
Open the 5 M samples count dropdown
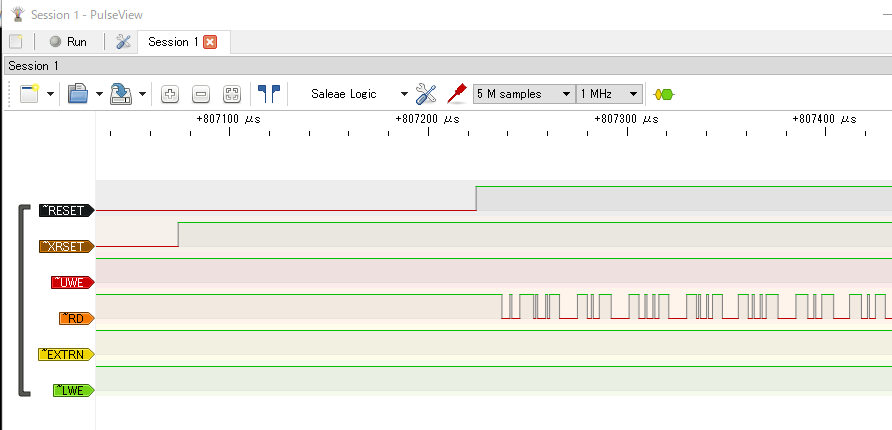pyautogui.click(x=524, y=94)
